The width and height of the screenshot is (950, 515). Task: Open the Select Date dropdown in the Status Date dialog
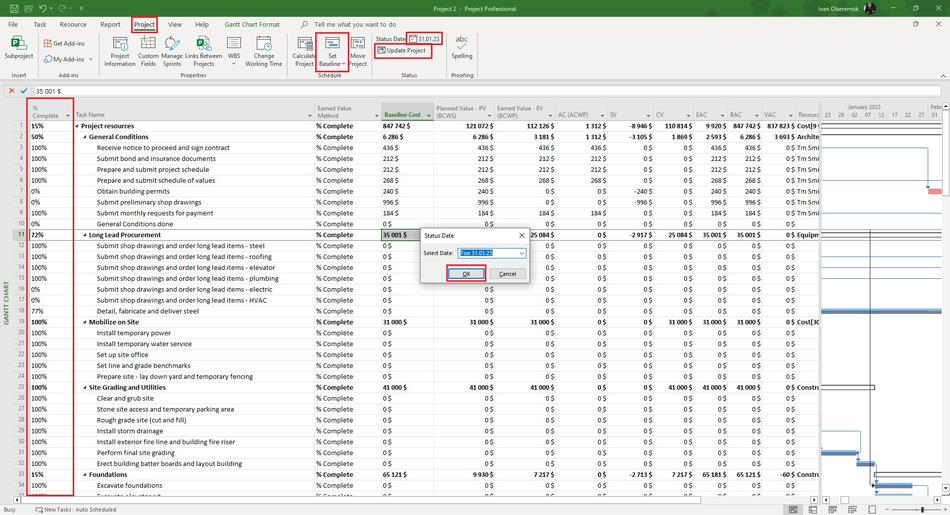point(521,253)
